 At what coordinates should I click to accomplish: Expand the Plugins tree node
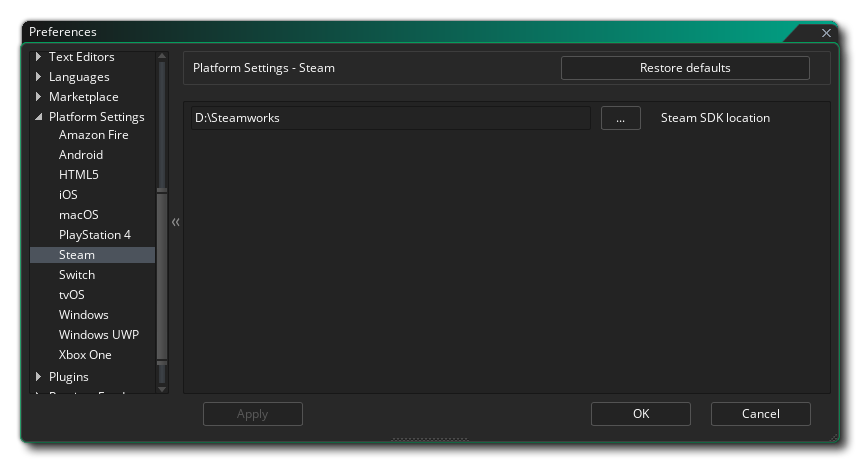(38, 376)
